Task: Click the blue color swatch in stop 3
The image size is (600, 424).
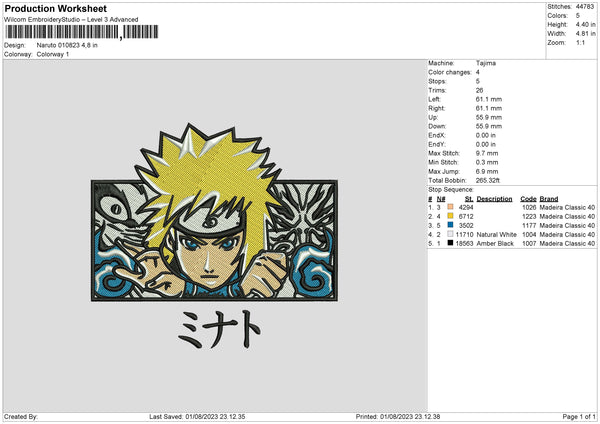Action: pyautogui.click(x=450, y=225)
